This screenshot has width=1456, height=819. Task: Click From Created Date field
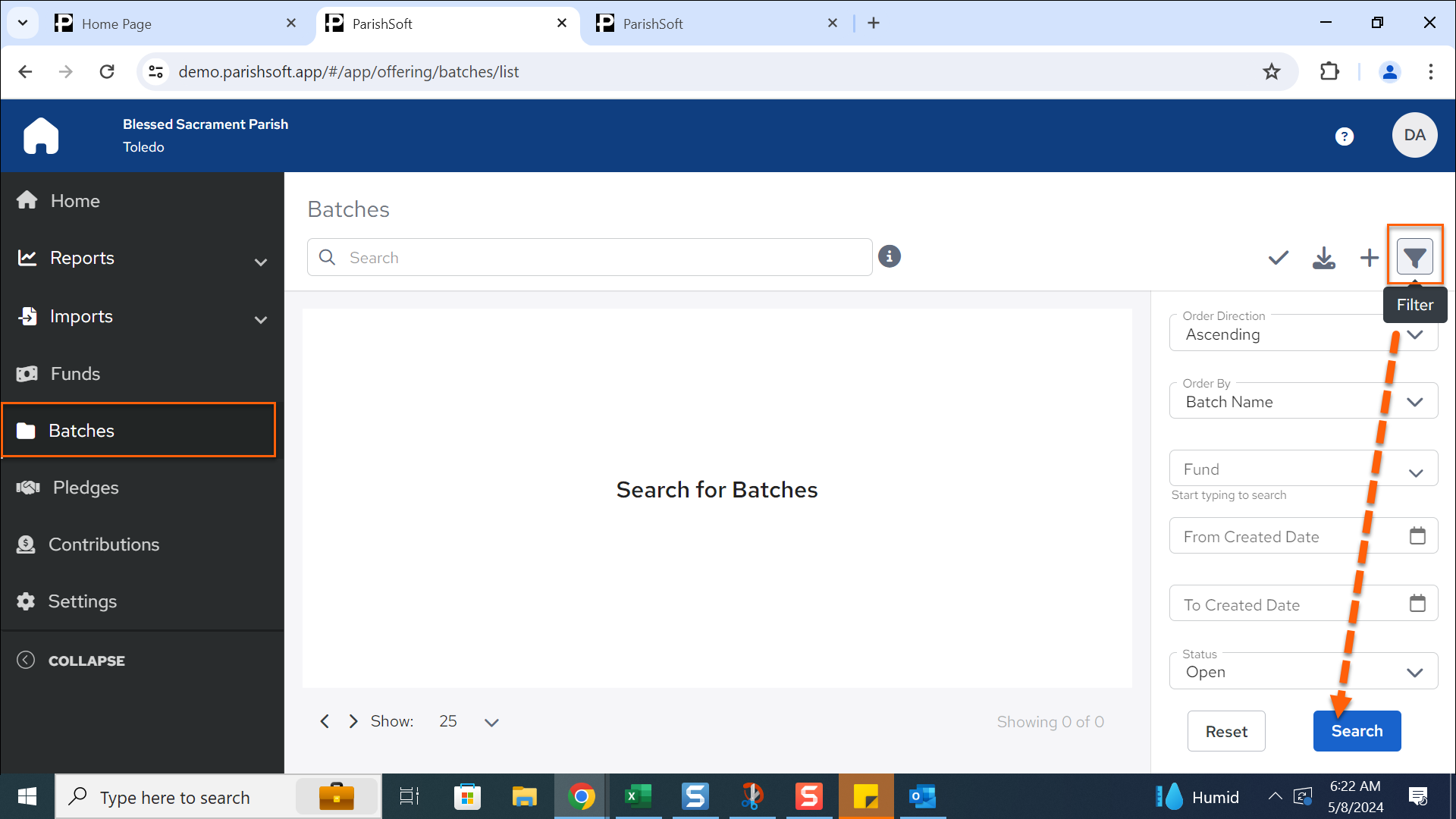coord(1304,536)
